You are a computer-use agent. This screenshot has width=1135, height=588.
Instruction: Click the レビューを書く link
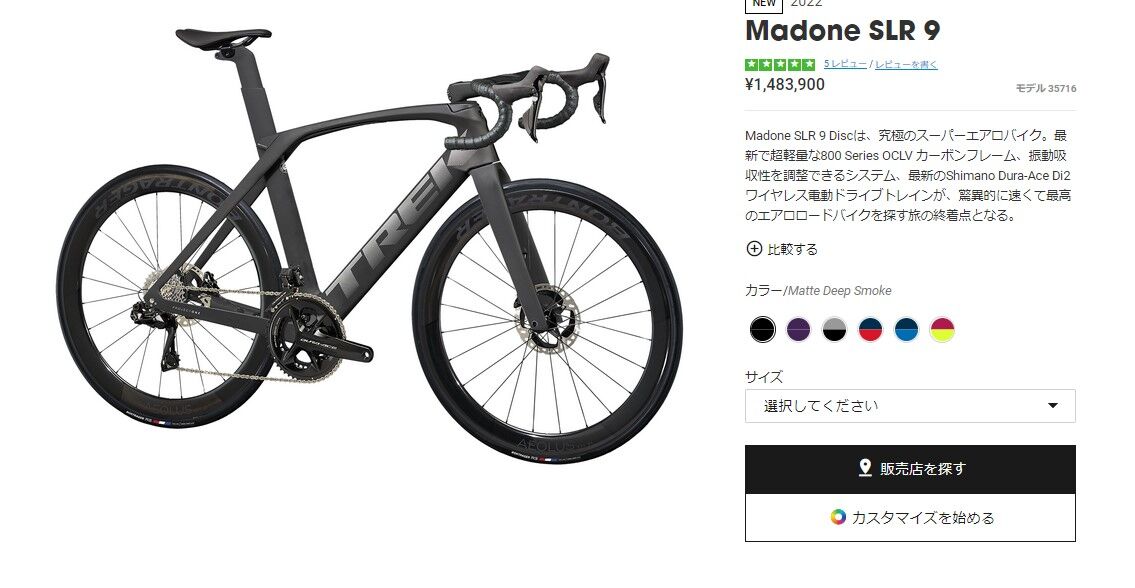pos(906,64)
